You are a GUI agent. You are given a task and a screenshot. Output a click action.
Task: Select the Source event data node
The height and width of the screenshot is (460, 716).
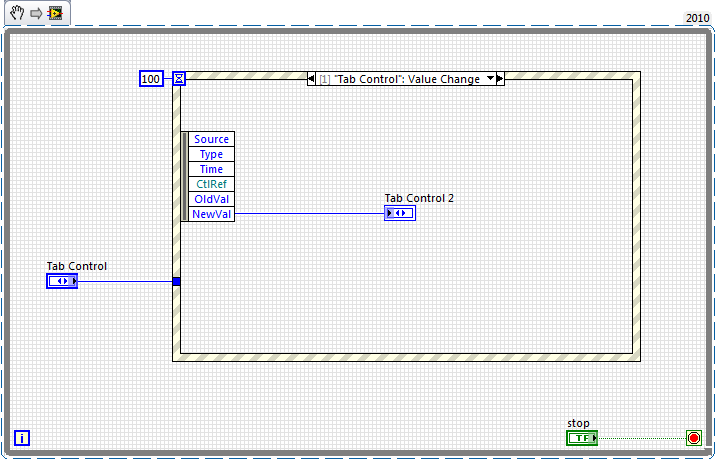(x=211, y=139)
